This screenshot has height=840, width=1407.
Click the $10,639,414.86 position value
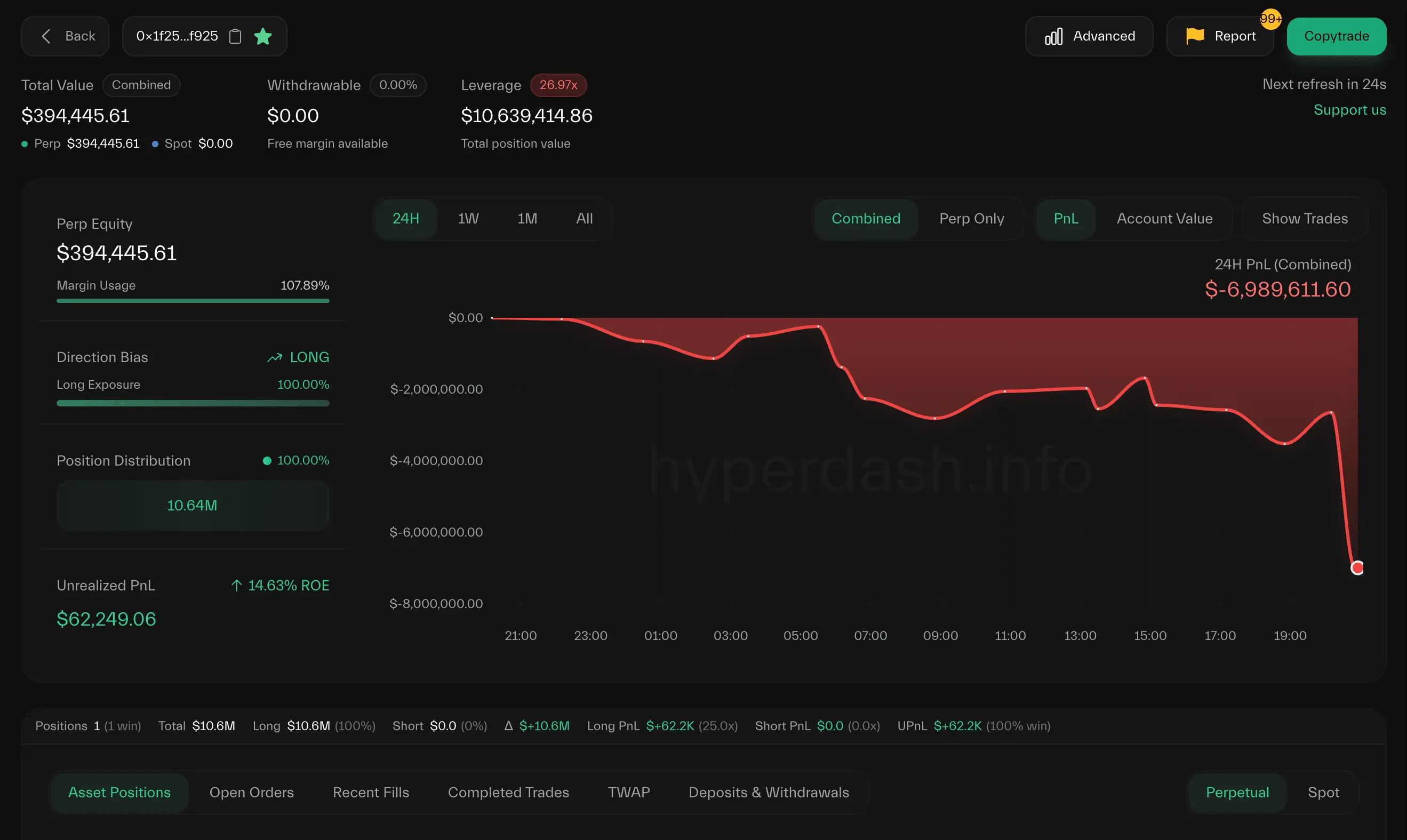(526, 116)
